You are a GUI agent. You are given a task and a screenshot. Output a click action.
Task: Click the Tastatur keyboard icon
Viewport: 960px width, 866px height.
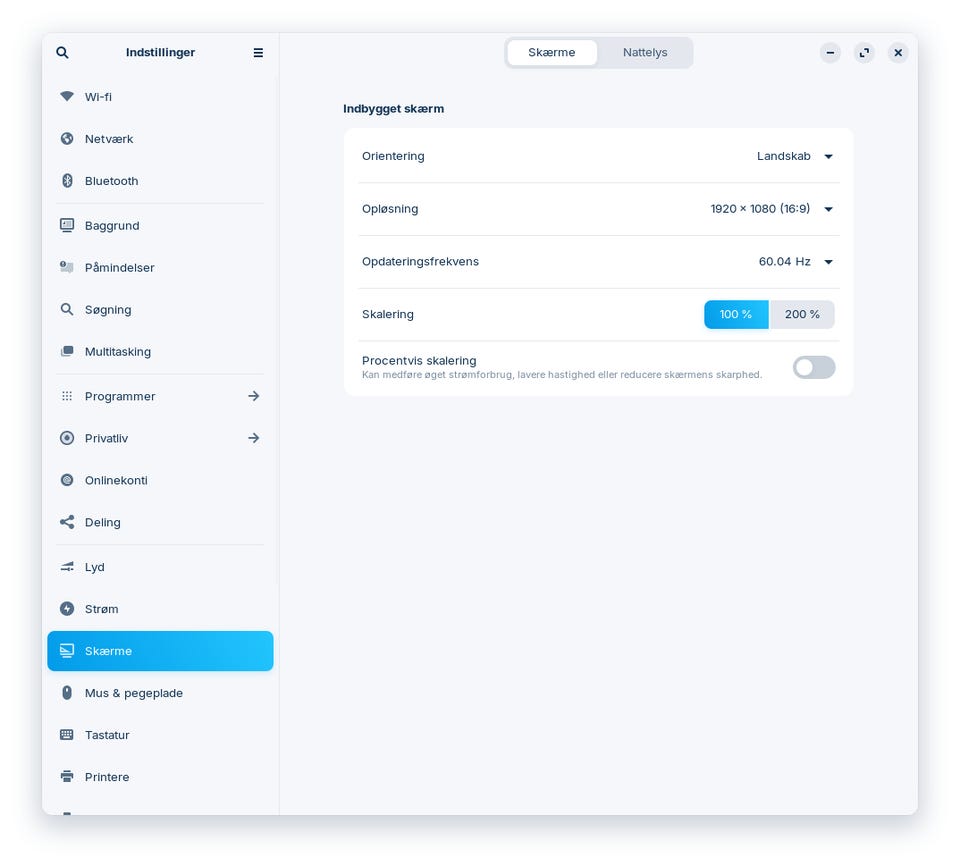click(x=67, y=735)
